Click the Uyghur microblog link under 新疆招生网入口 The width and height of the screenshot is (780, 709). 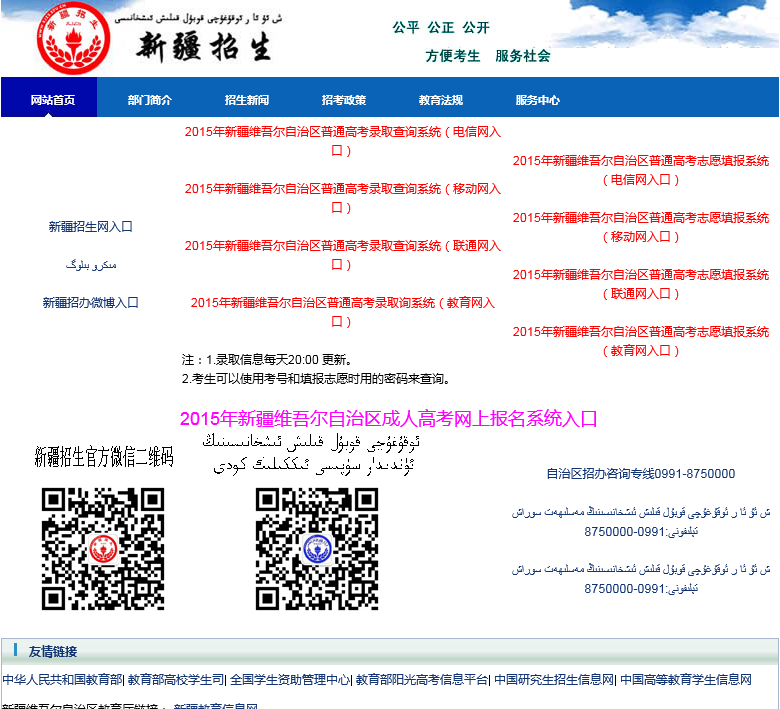(x=91, y=265)
